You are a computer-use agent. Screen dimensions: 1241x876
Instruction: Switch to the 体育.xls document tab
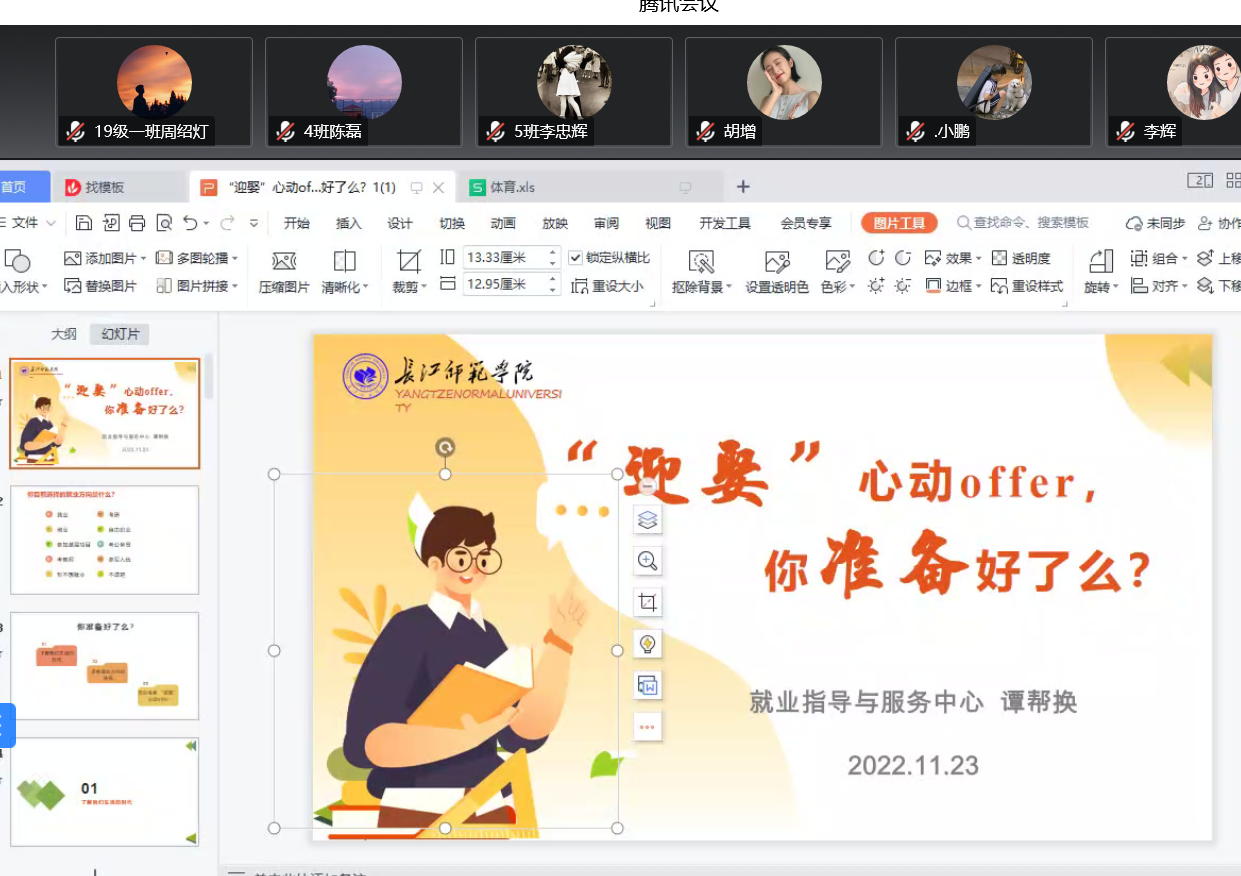coord(512,187)
